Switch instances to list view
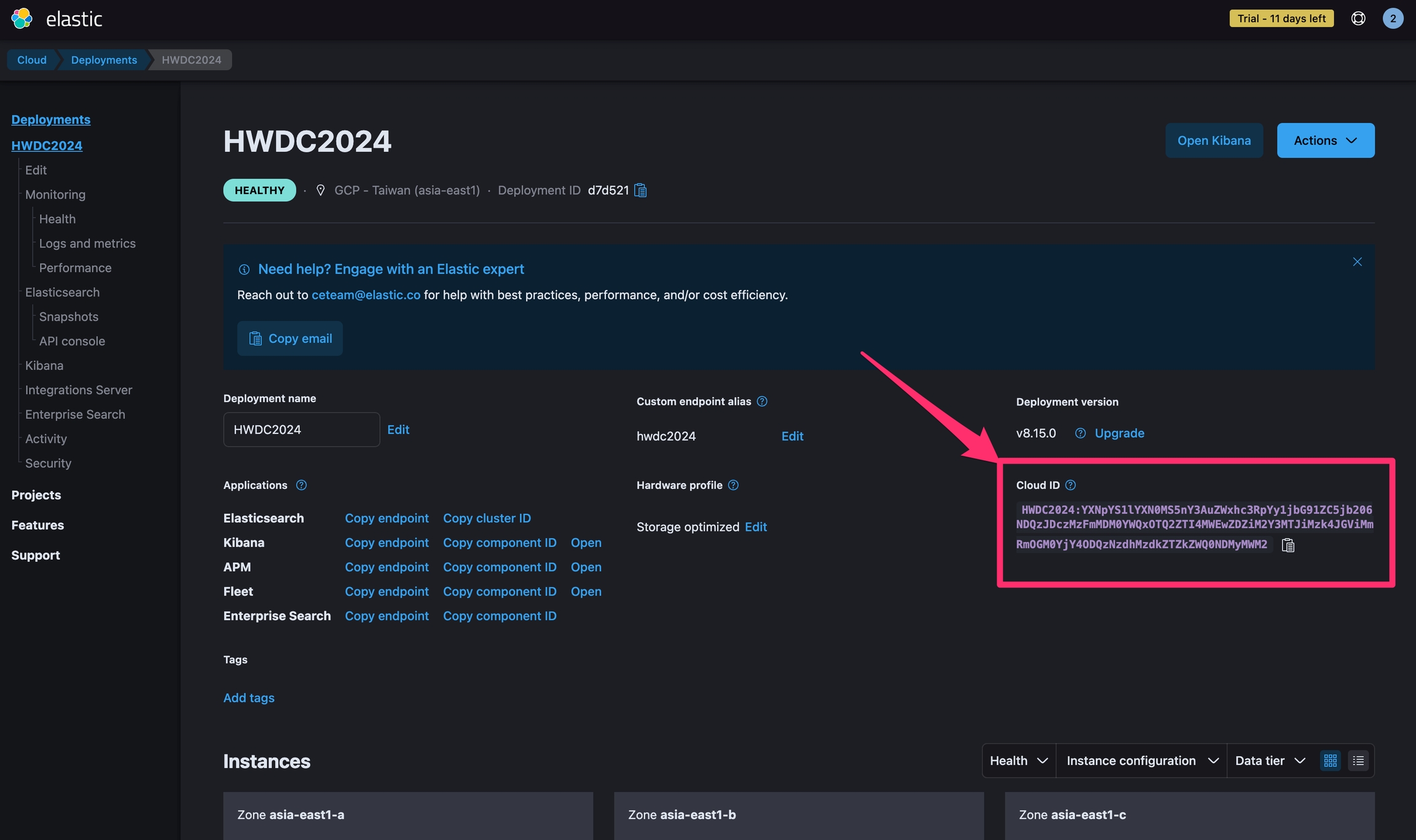Screen dimensions: 1416x840 [1358, 761]
